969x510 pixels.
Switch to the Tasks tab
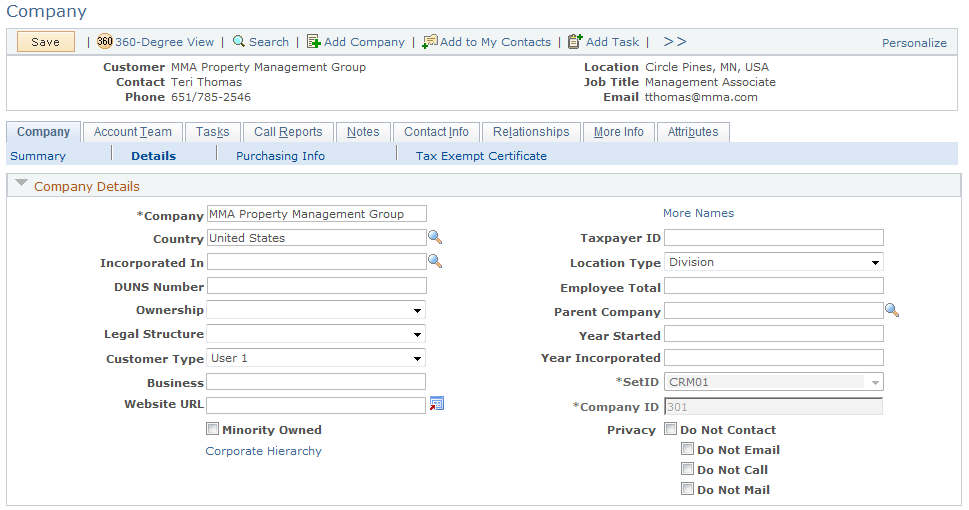point(213,132)
